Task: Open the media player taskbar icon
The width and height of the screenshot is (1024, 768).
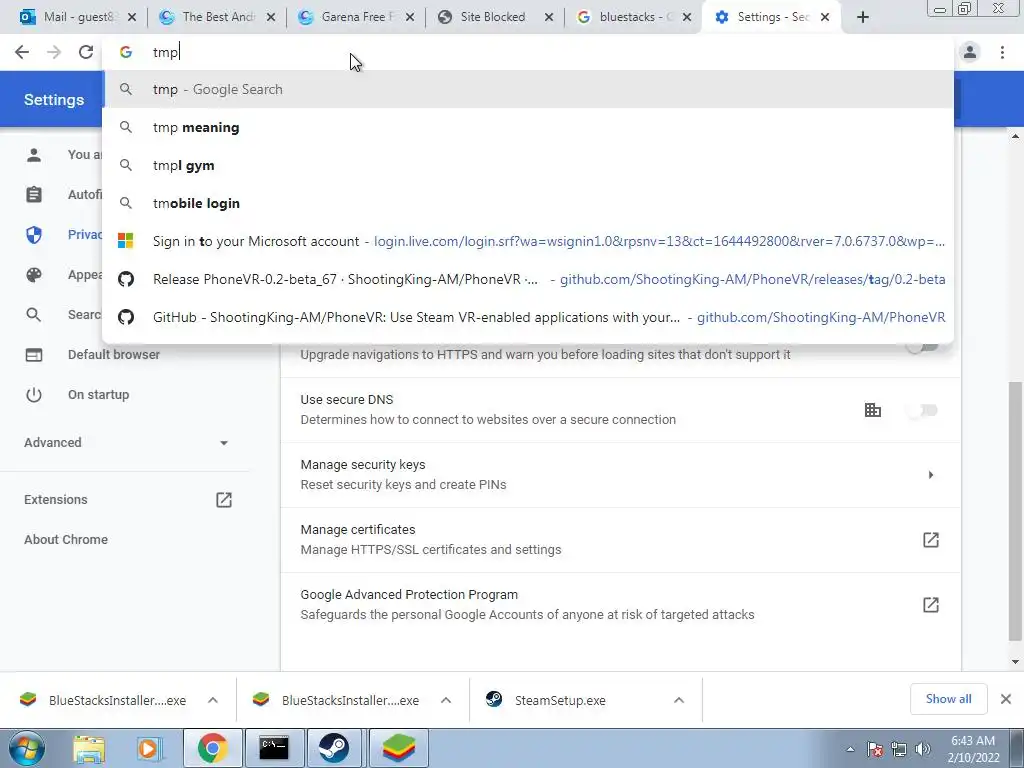Action: click(149, 748)
